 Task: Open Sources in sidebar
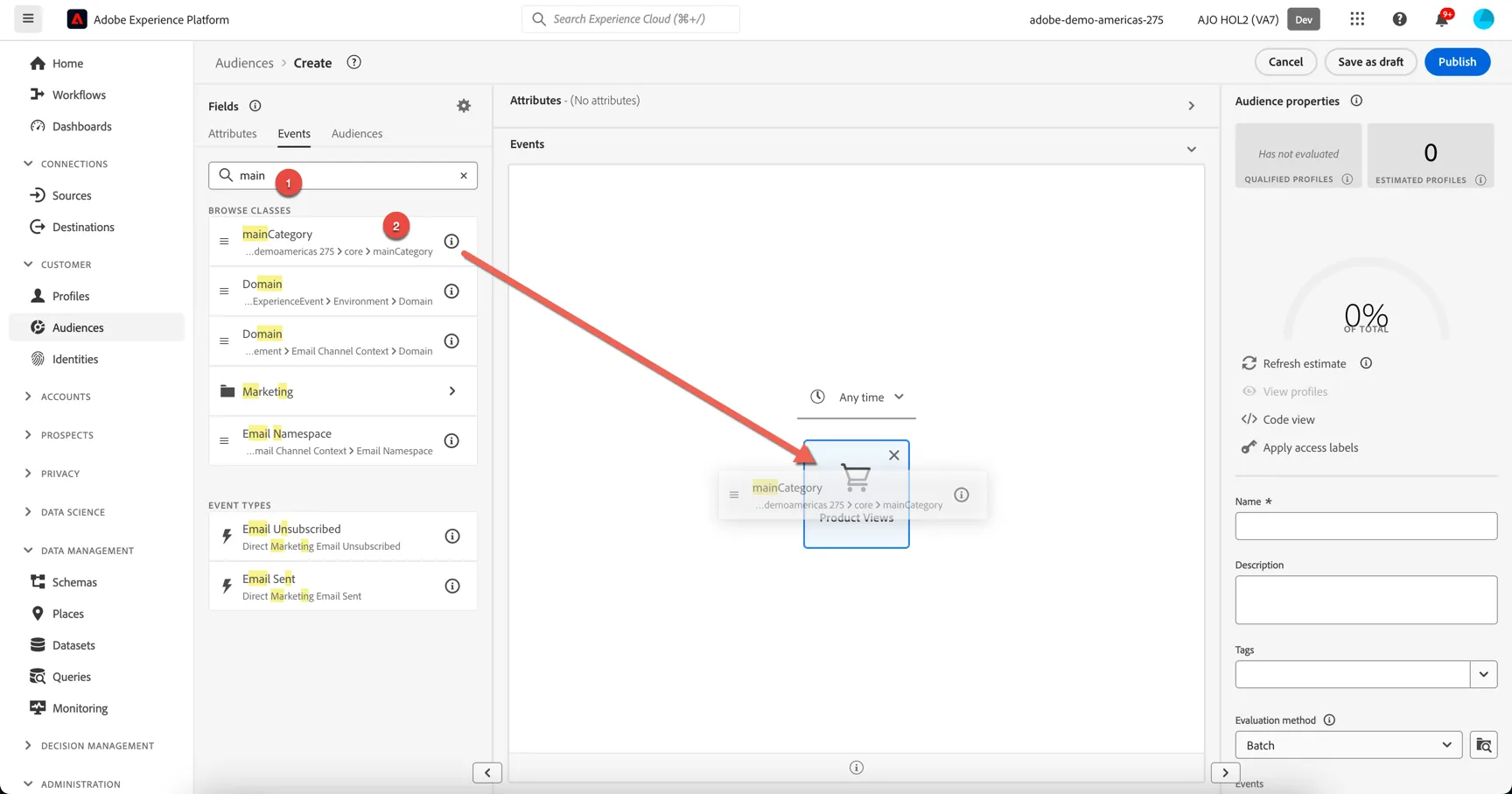[72, 195]
